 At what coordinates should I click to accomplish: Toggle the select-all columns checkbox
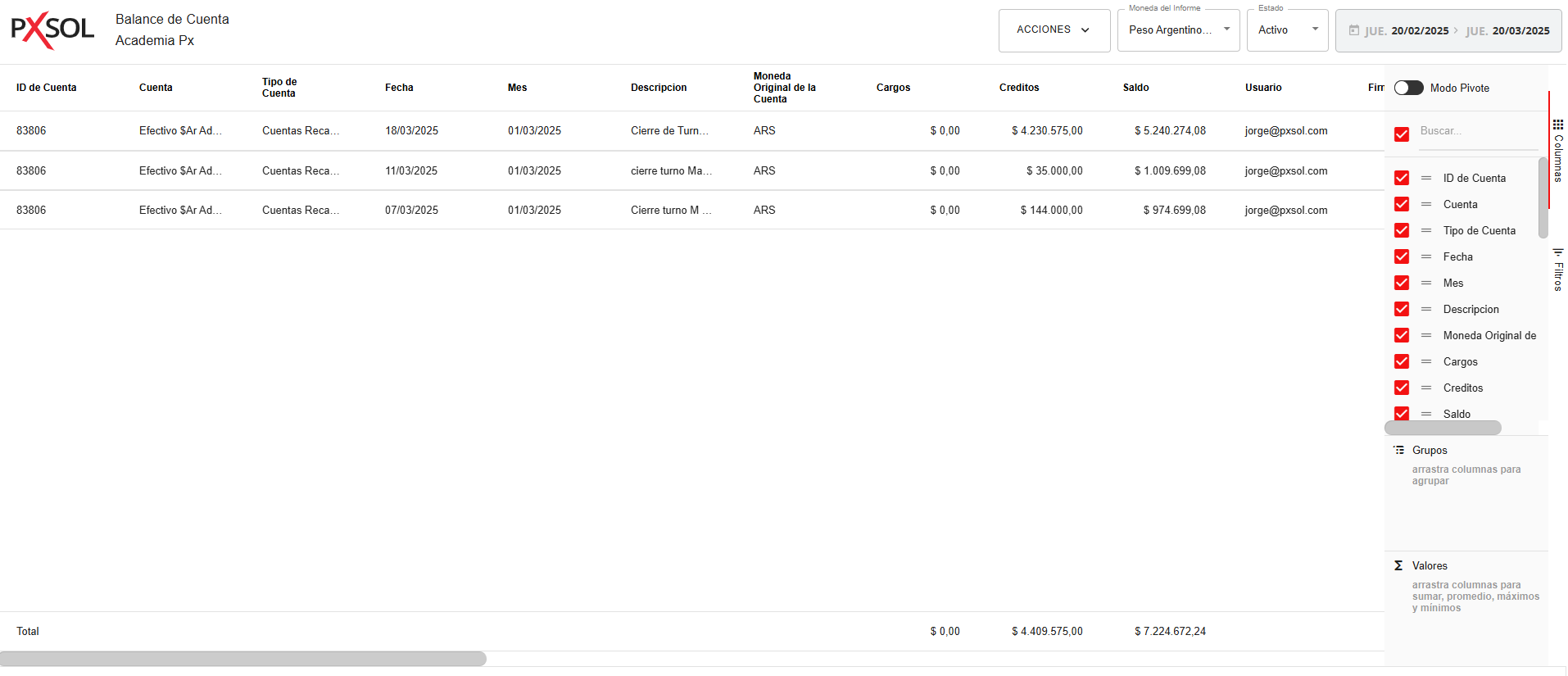[x=1402, y=134]
